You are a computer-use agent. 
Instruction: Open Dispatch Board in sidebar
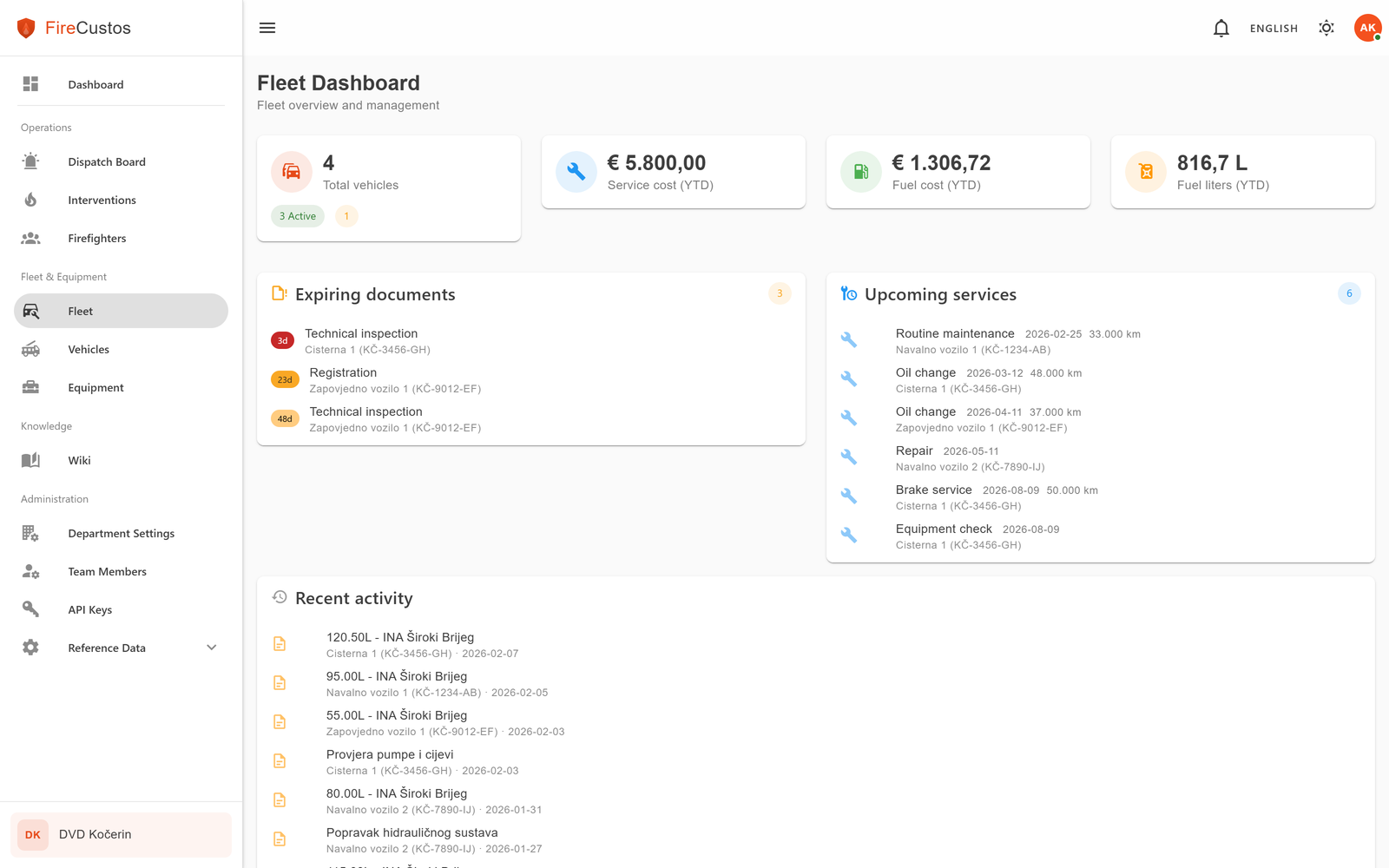coord(107,161)
